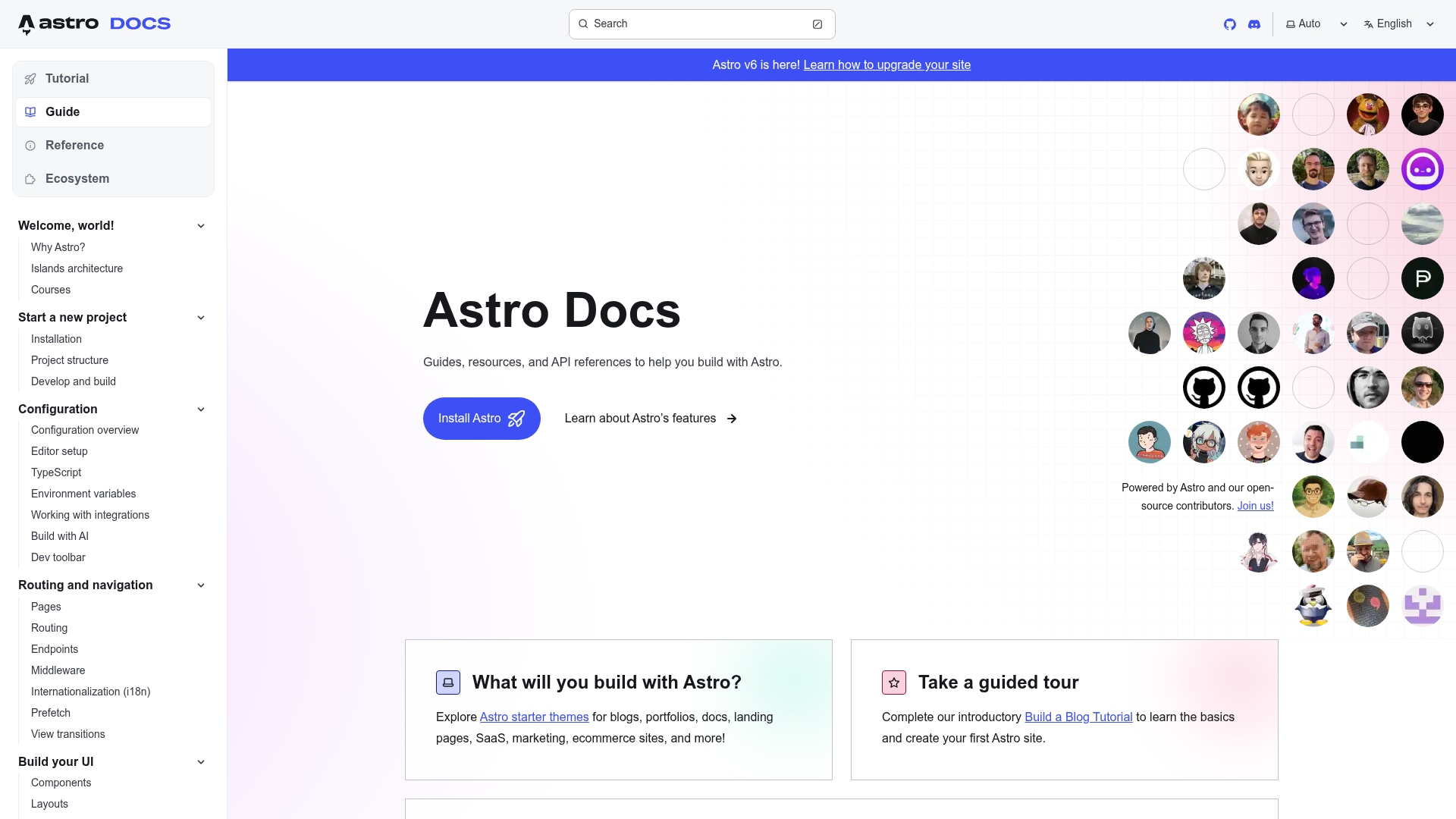
Task: Open the Installation page
Action: pyautogui.click(x=56, y=339)
